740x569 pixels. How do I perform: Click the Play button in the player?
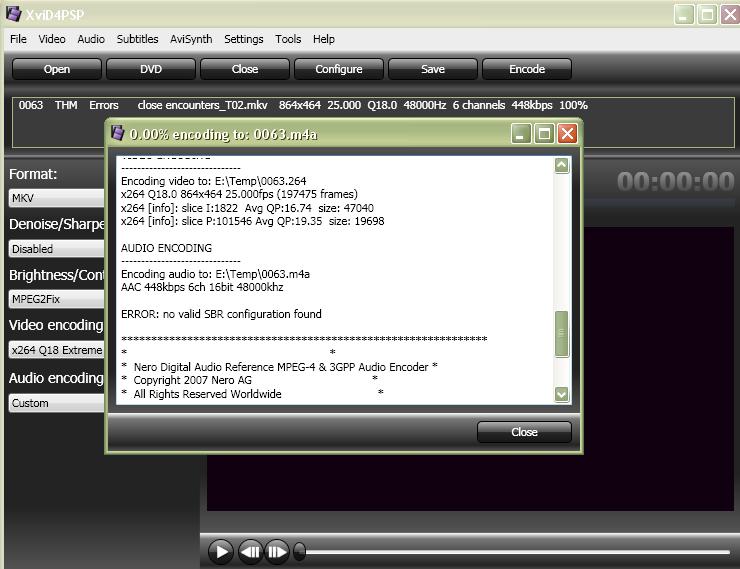click(220, 552)
